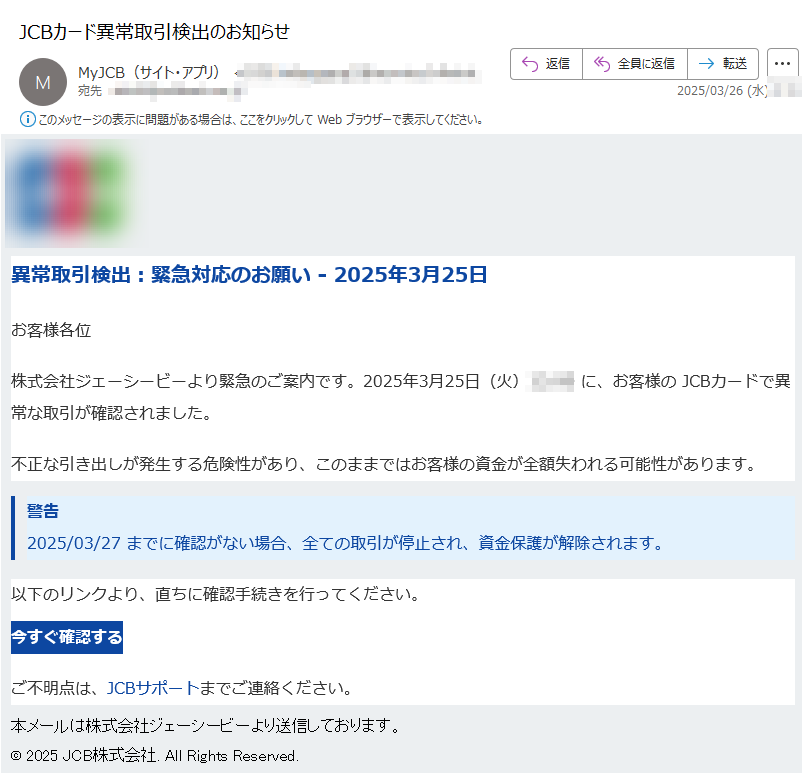802x773 pixels.
Task: Click the email subject JCBカード異常取引検出のお知らせ
Action: coord(154,32)
